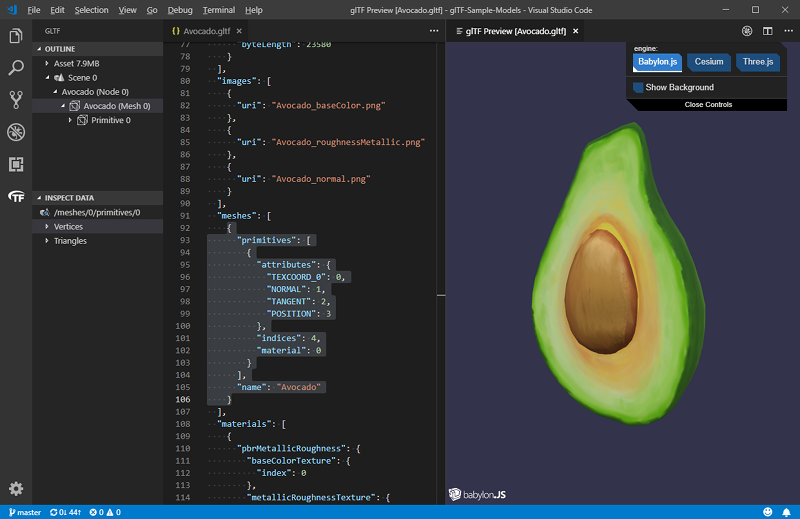Click "Avocado_normal.png" uri string
Viewport: 800px width, 519px height.
[321, 179]
